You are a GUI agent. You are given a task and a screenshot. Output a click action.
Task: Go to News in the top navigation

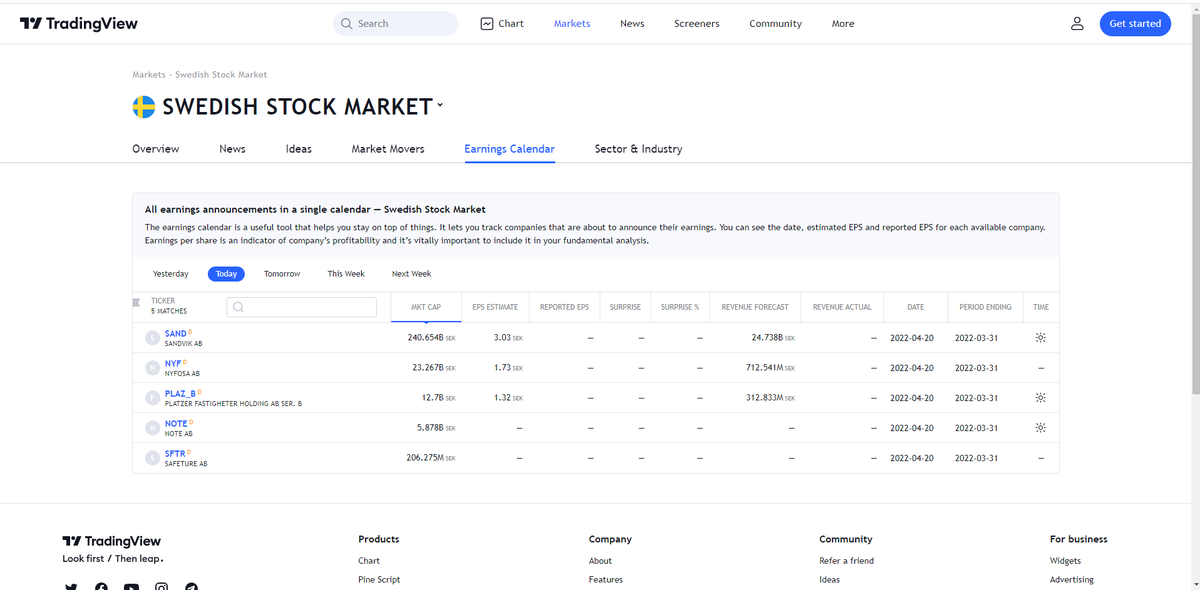(x=632, y=23)
